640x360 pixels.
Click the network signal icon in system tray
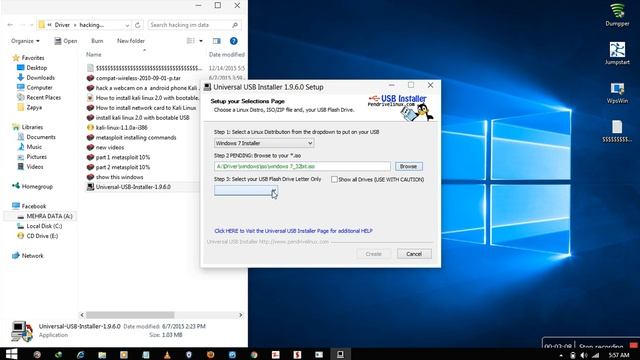(x=595, y=355)
